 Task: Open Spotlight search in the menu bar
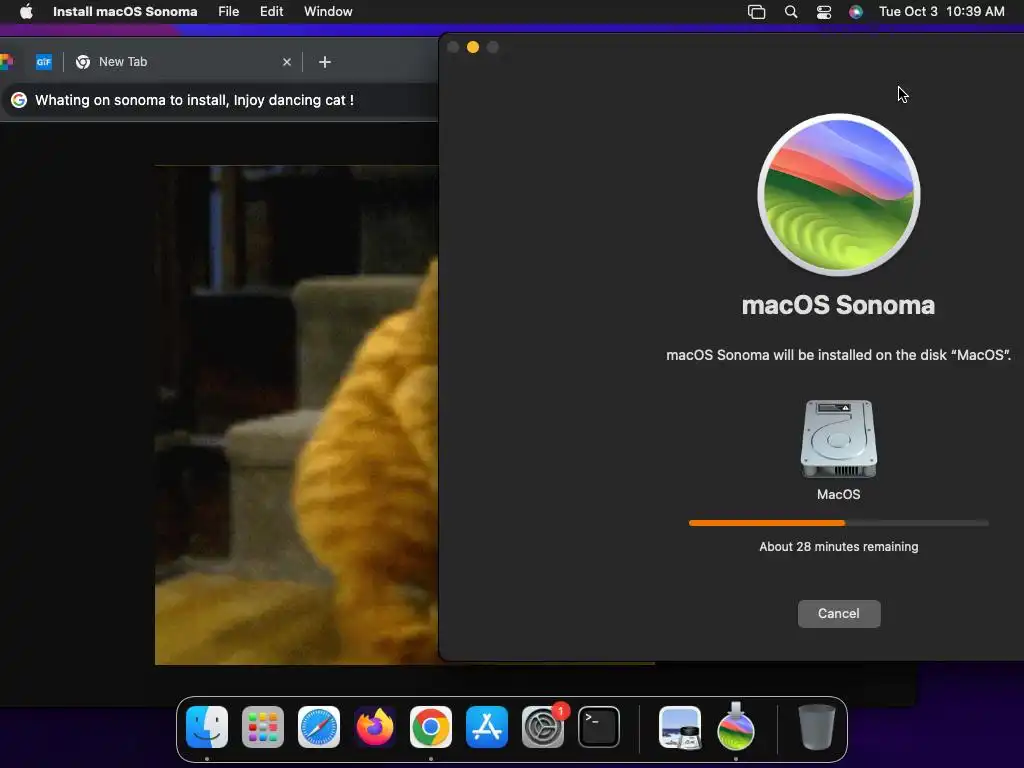(x=791, y=12)
